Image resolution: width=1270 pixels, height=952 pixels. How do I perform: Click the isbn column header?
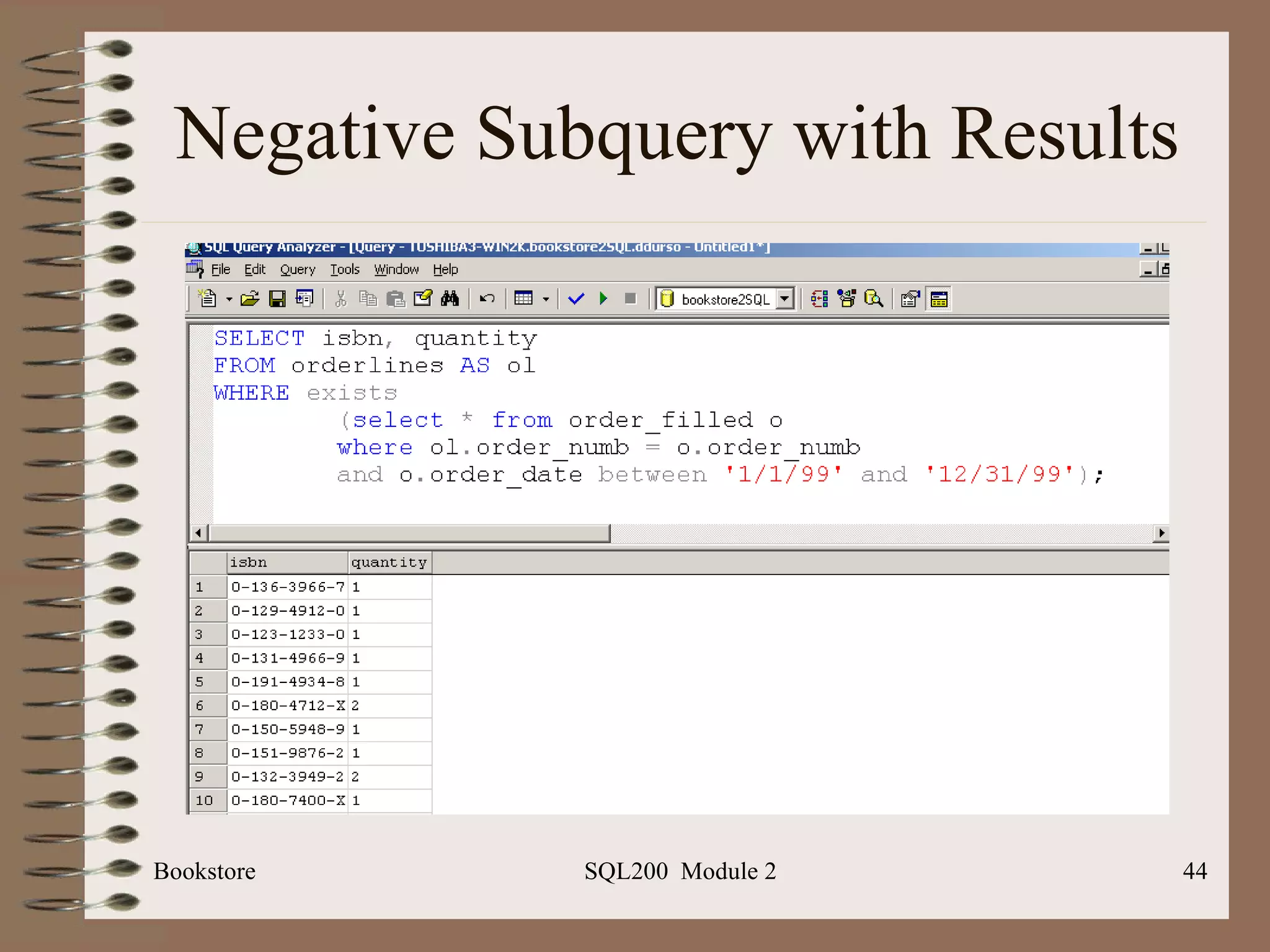click(286, 562)
